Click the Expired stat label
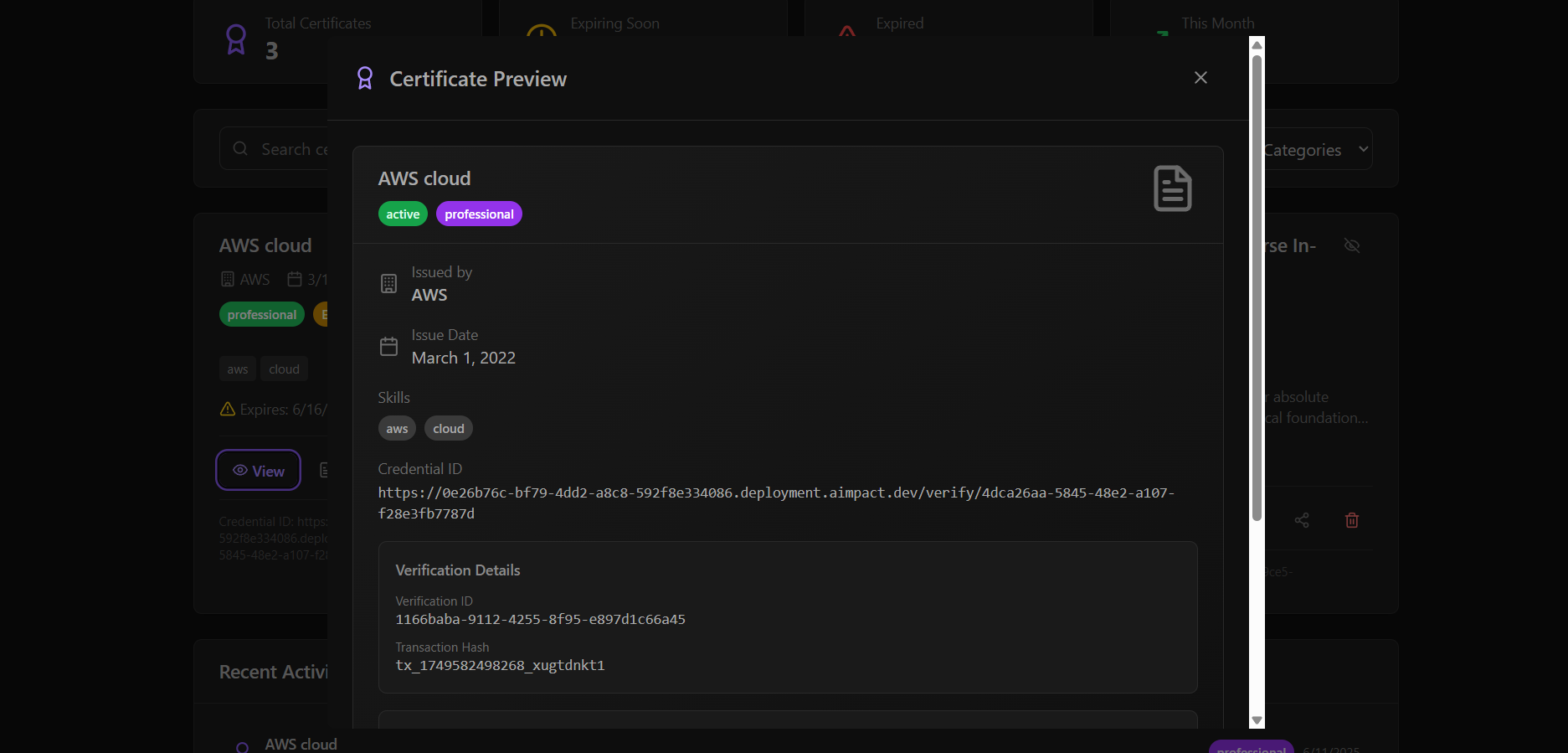 point(900,23)
